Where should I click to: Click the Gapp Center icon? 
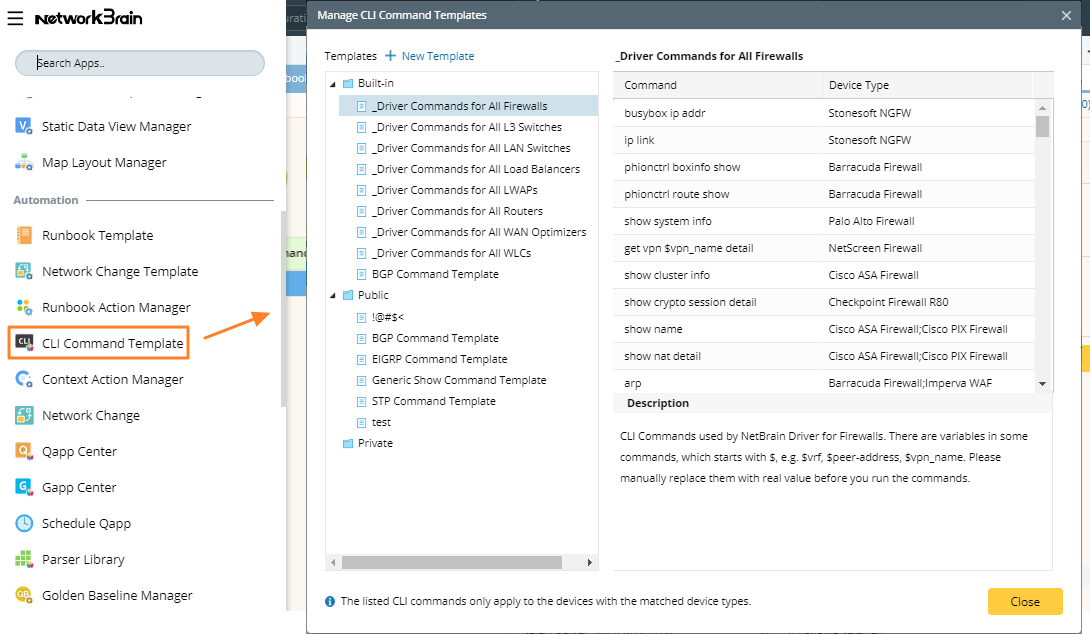pyautogui.click(x=24, y=487)
